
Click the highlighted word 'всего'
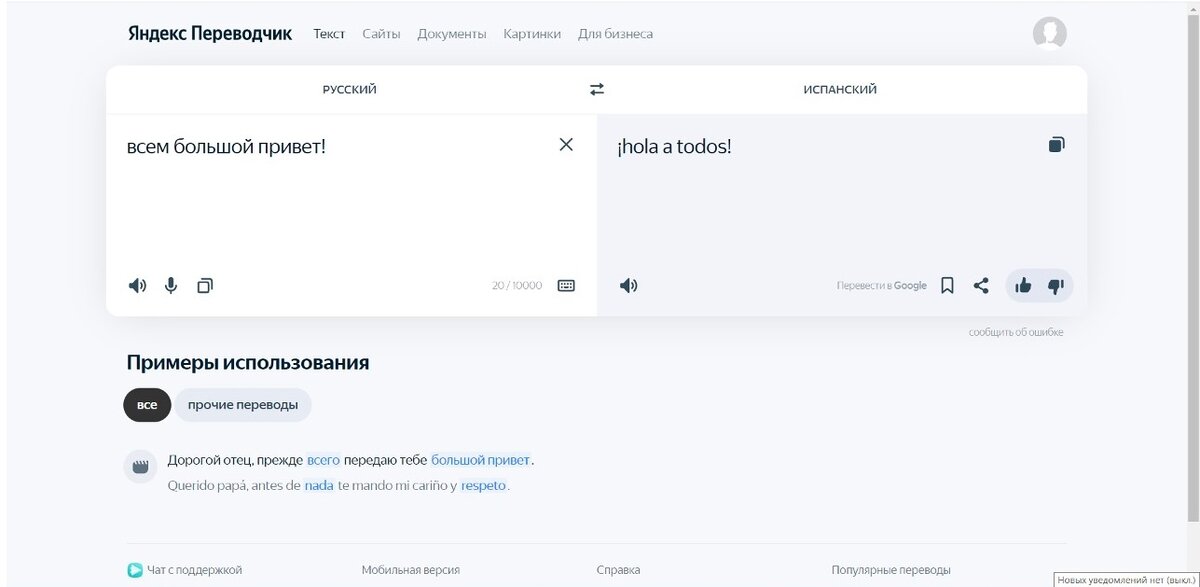323,461
